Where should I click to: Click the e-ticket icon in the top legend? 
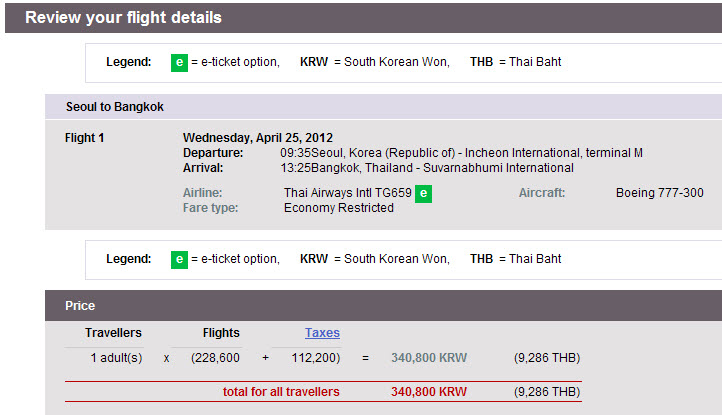coord(179,62)
